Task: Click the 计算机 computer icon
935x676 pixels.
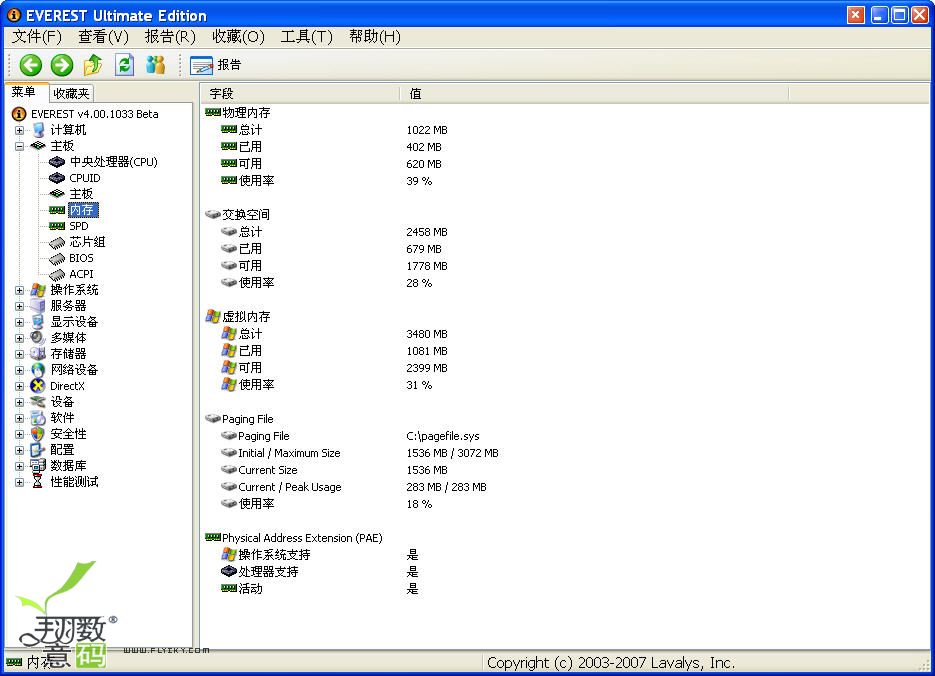Action: pyautogui.click(x=38, y=130)
